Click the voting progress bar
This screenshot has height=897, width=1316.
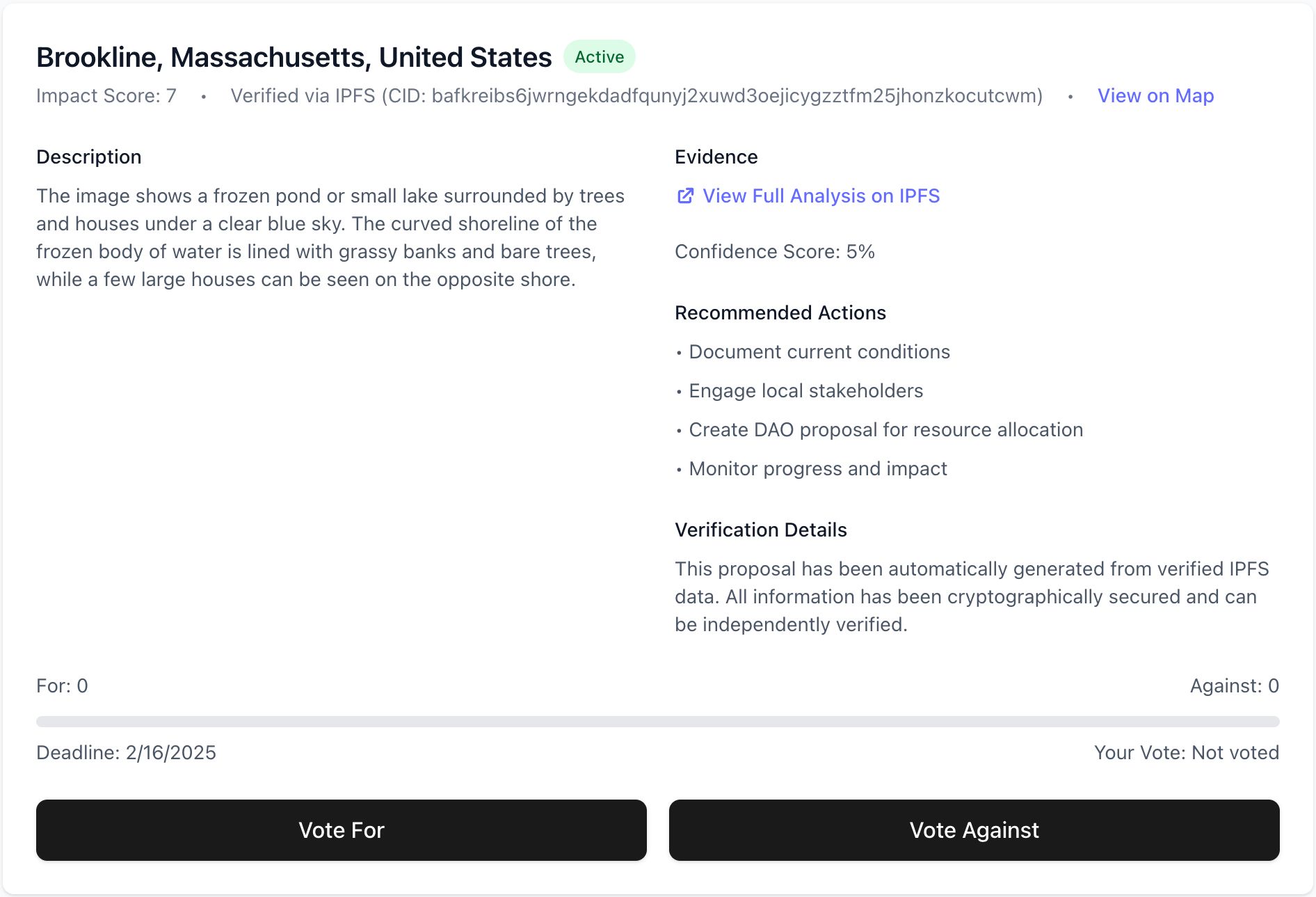click(658, 722)
